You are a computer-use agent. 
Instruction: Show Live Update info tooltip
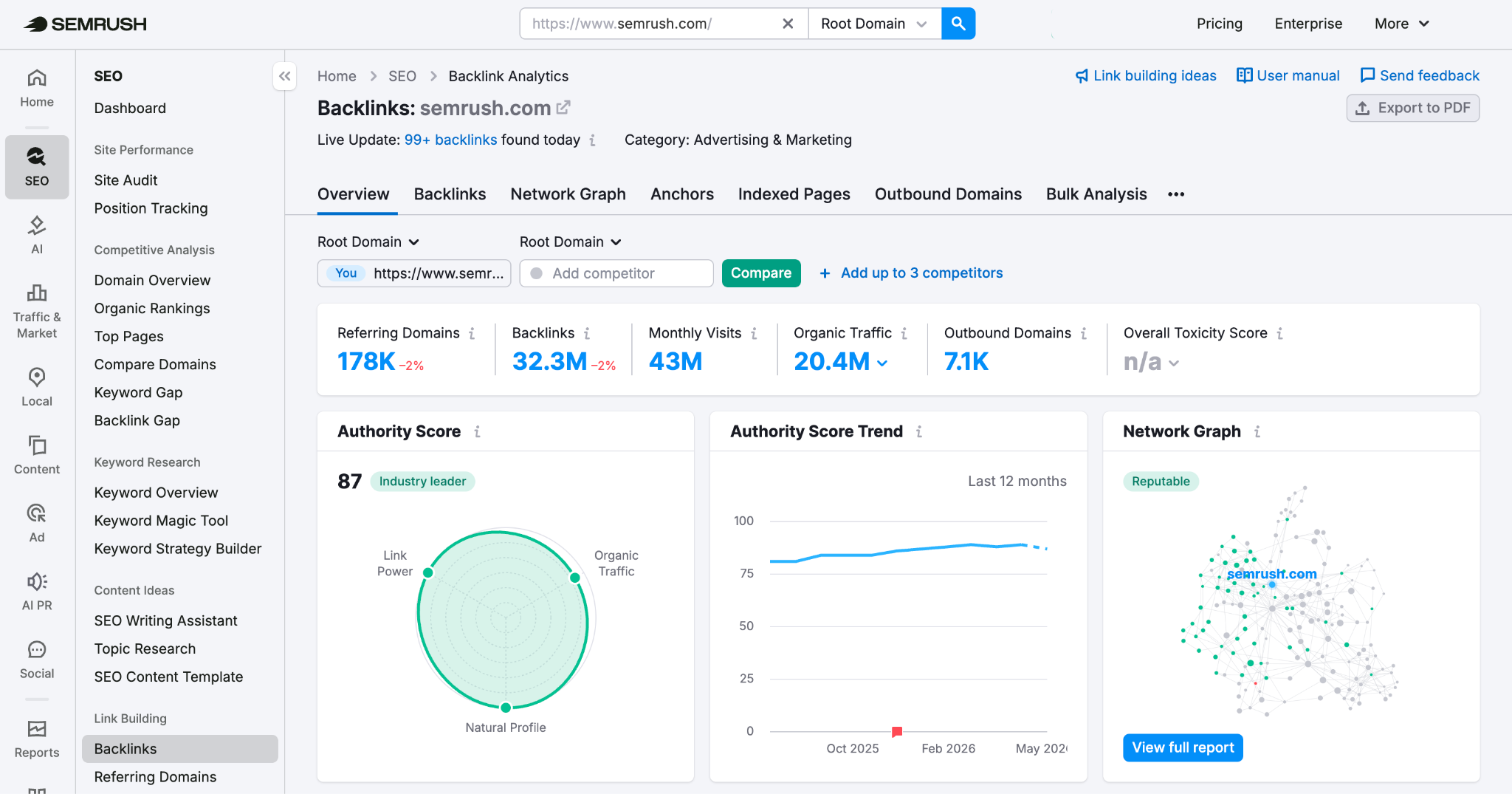pos(593,140)
